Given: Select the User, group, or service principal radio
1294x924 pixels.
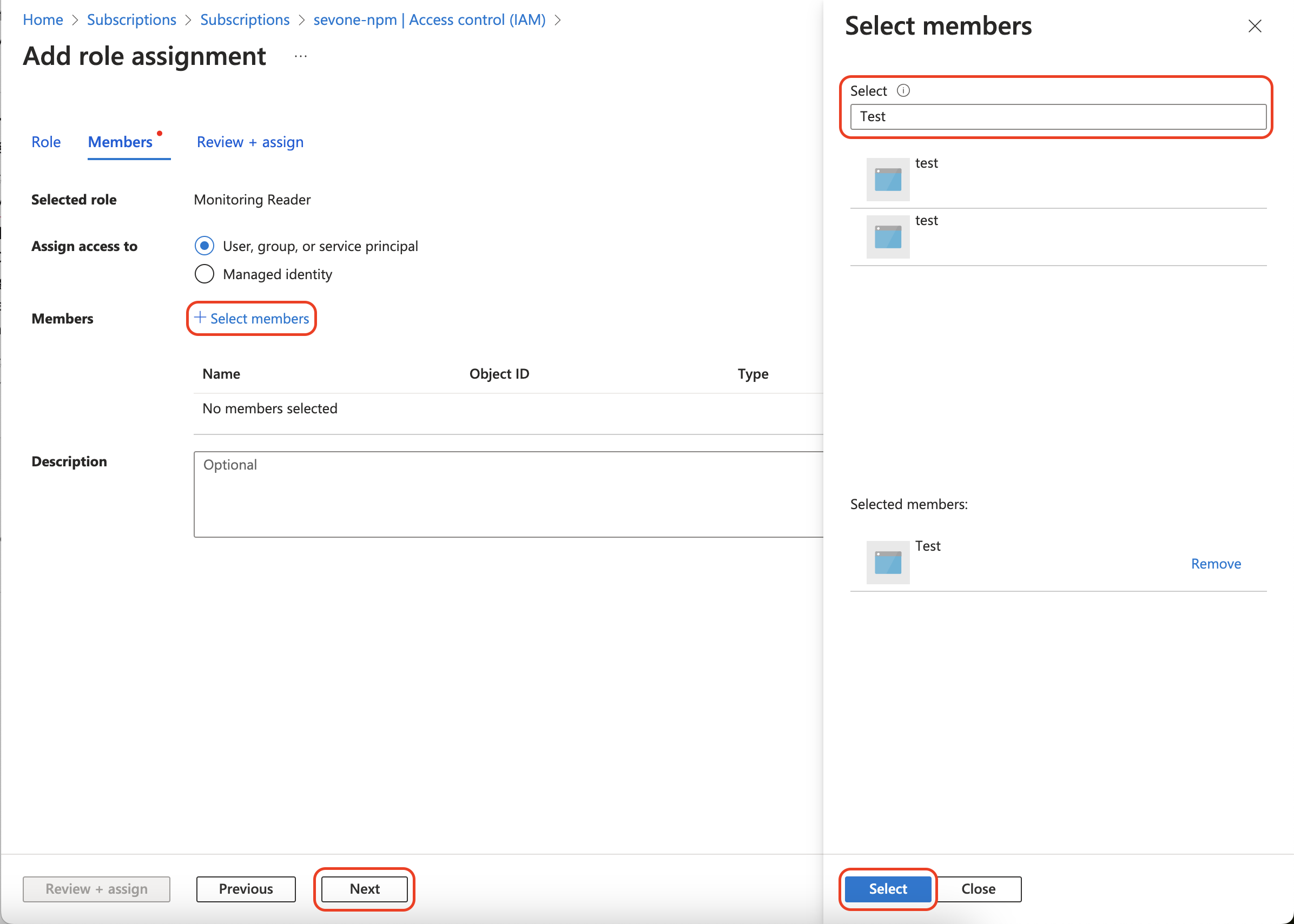Looking at the screenshot, I should [204, 246].
